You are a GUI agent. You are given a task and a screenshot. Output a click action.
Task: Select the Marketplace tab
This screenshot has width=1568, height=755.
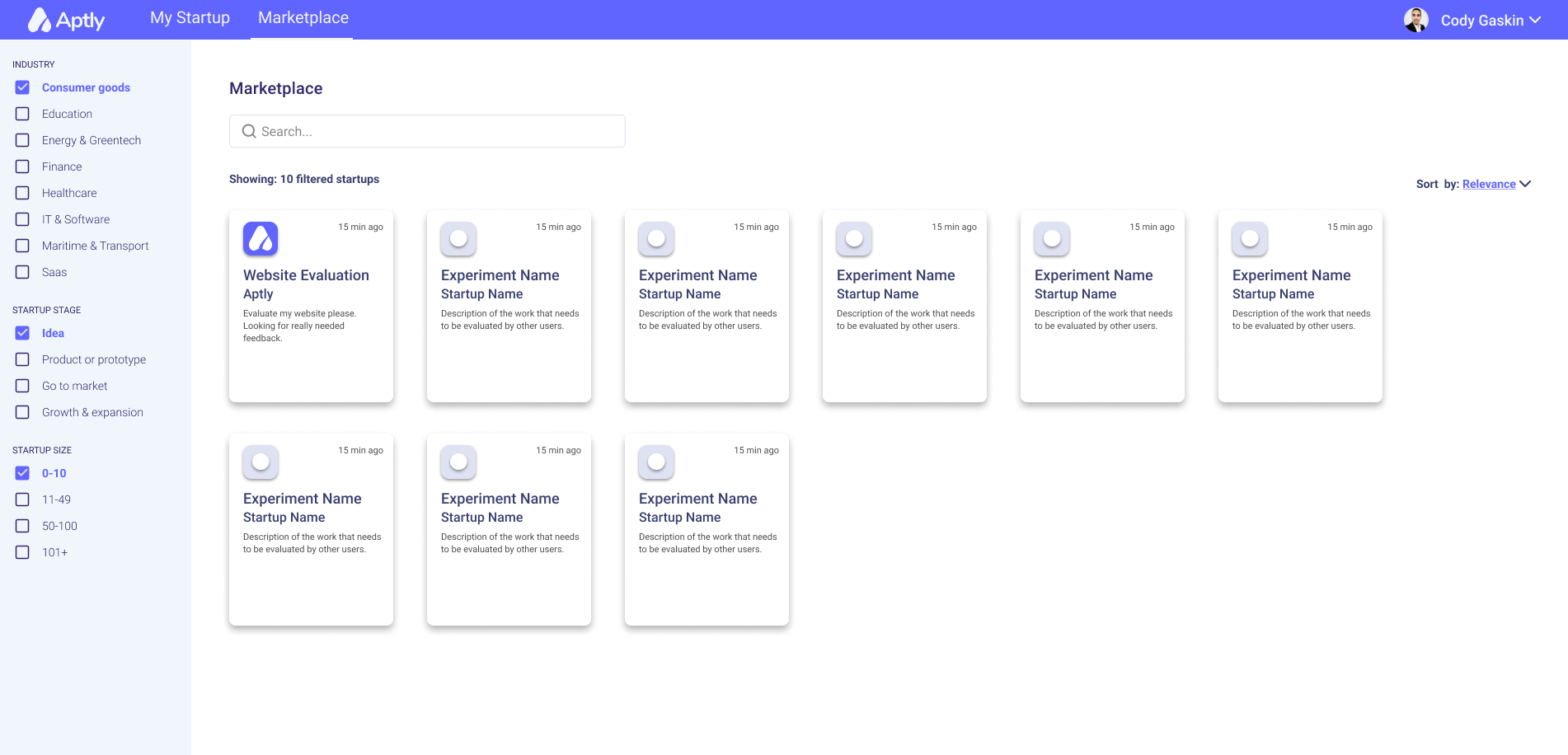click(302, 17)
